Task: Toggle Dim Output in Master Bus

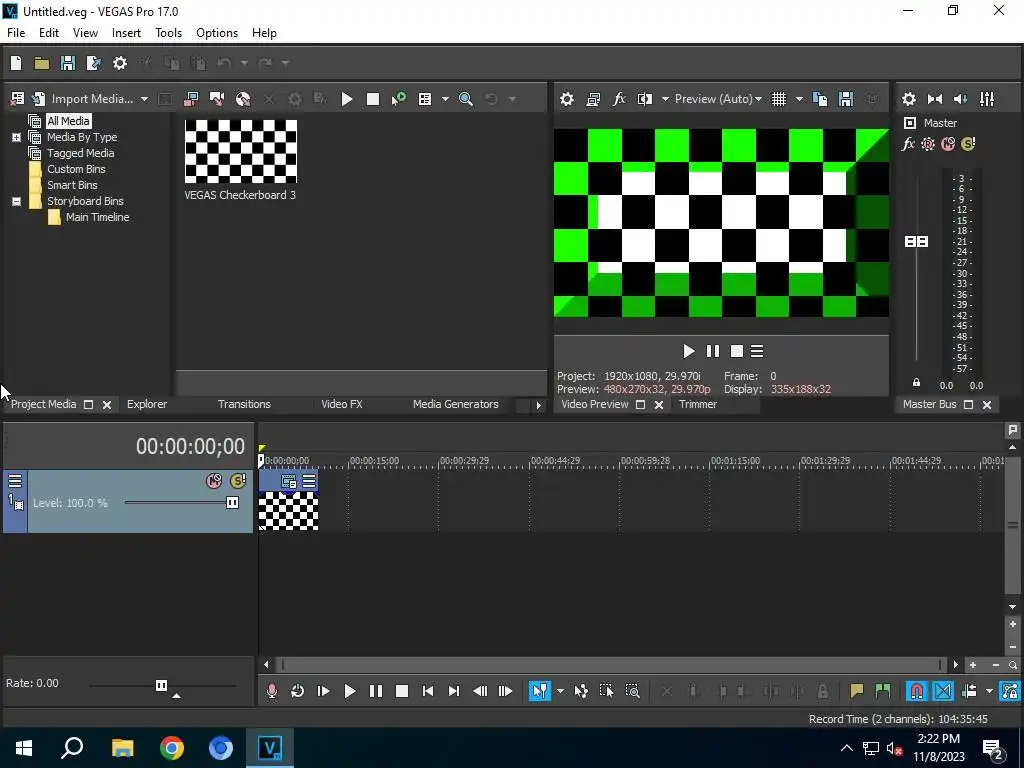Action: (961, 99)
